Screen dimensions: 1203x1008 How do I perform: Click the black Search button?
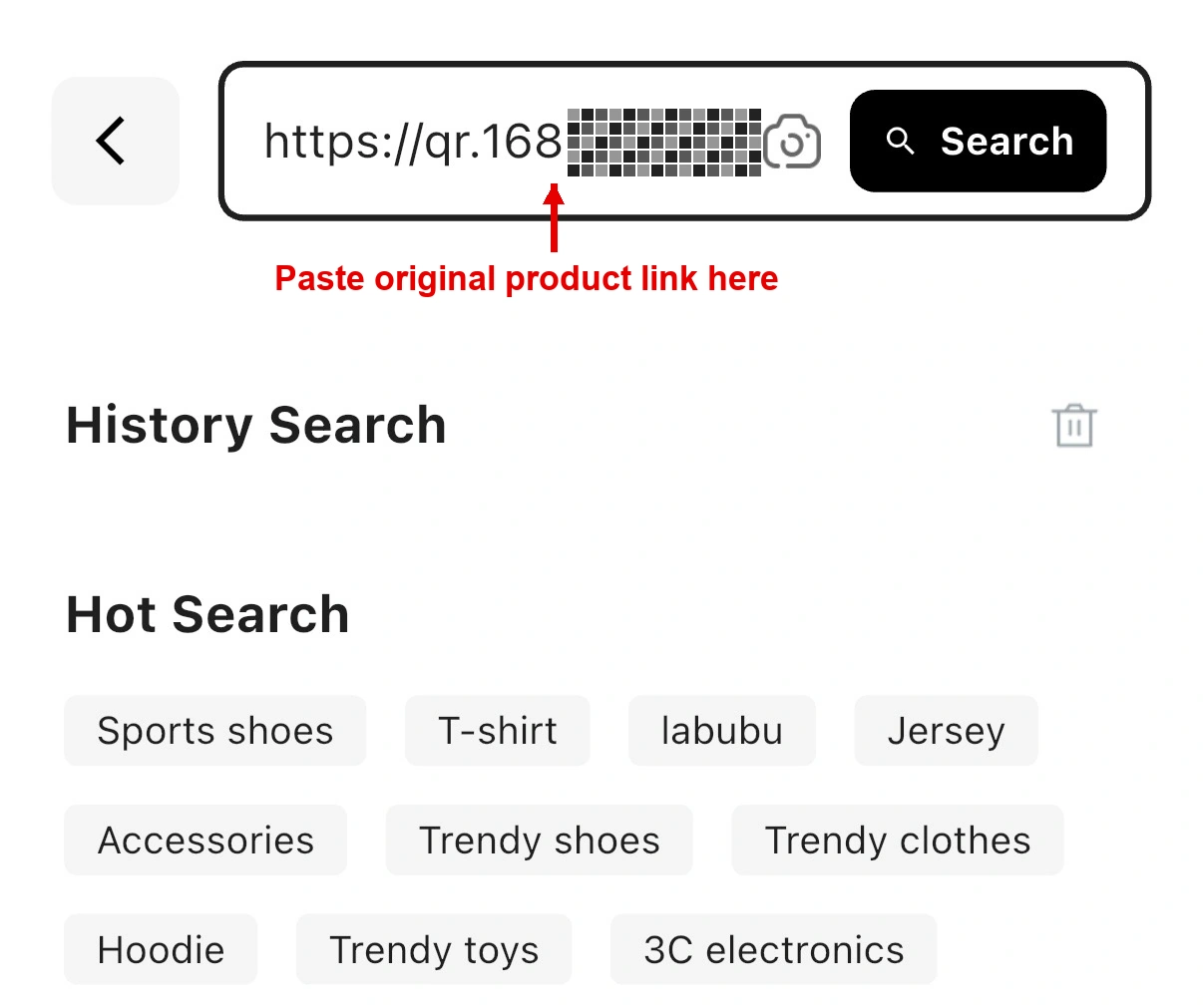click(978, 141)
